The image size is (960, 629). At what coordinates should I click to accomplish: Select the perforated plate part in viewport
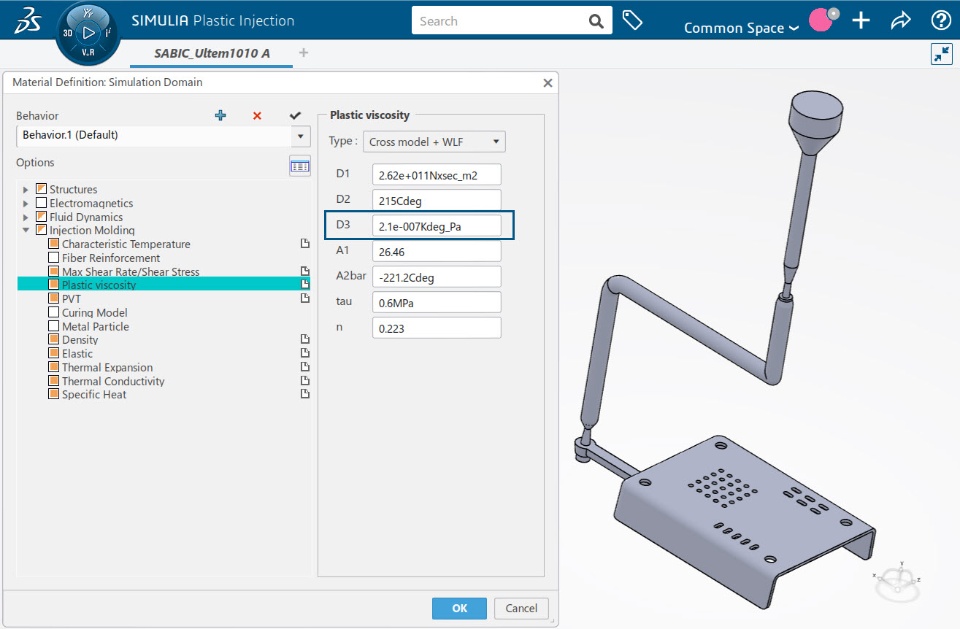pos(744,520)
